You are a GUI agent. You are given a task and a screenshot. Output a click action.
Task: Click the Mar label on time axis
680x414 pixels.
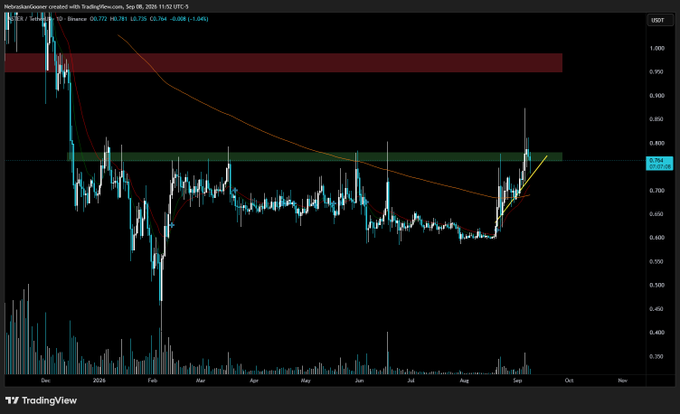point(200,381)
